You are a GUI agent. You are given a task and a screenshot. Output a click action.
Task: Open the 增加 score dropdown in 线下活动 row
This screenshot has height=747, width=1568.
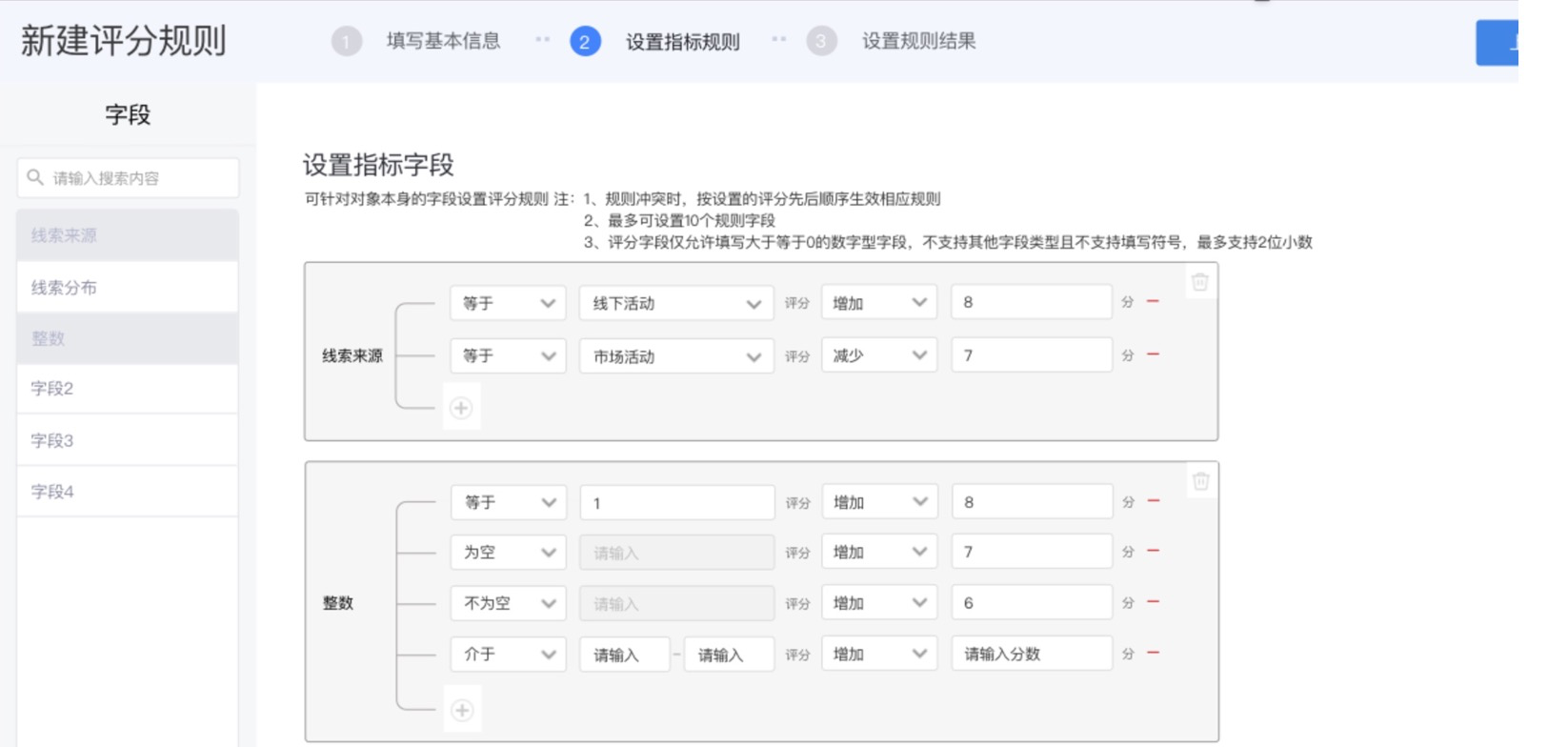[879, 303]
